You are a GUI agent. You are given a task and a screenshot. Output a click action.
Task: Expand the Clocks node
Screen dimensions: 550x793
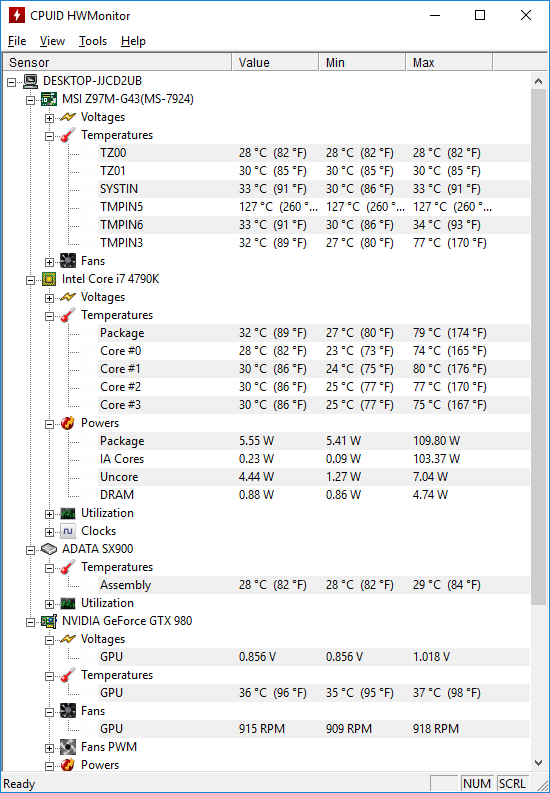point(50,532)
